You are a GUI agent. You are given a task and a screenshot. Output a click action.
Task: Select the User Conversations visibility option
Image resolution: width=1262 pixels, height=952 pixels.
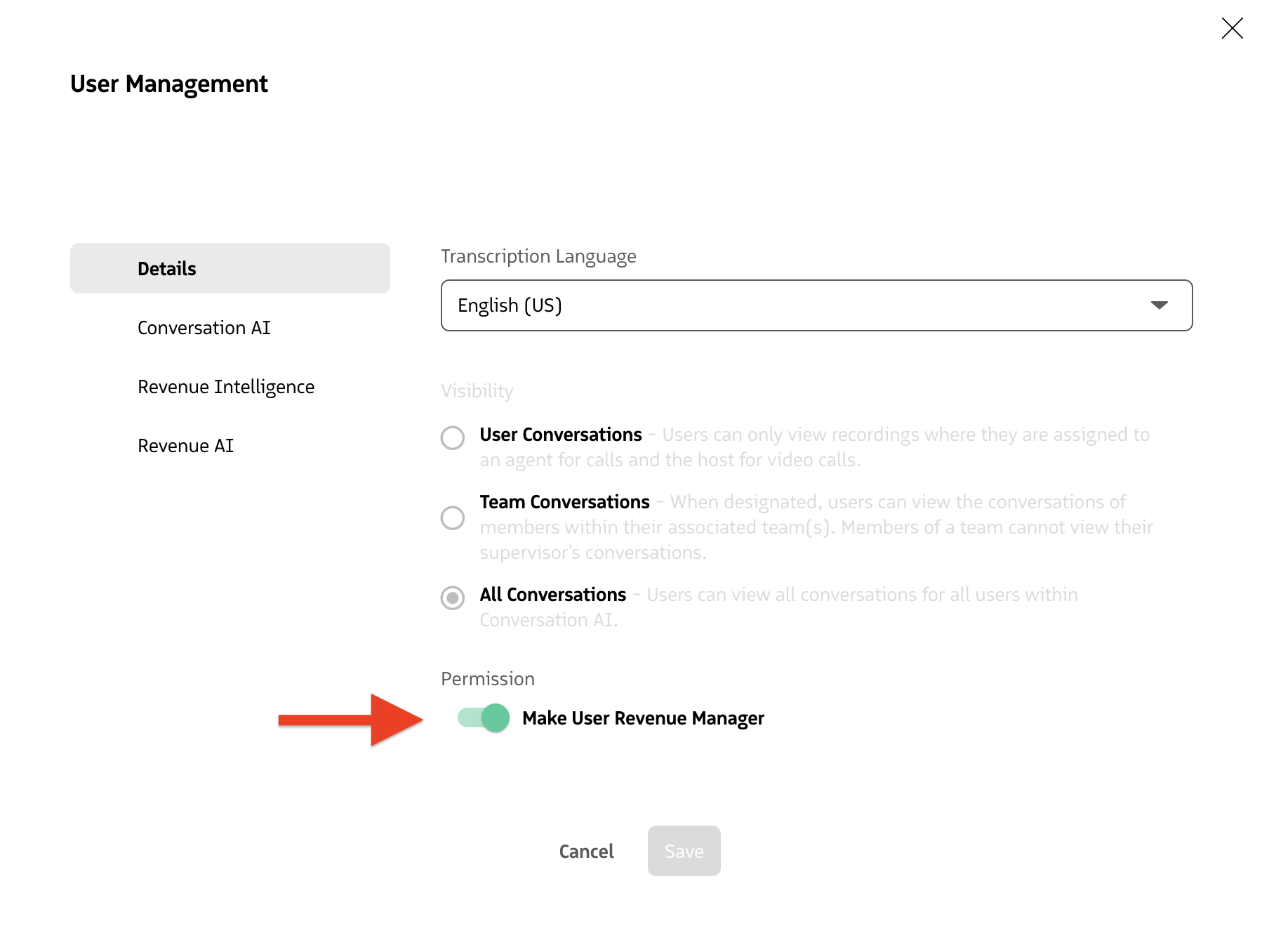tap(453, 438)
